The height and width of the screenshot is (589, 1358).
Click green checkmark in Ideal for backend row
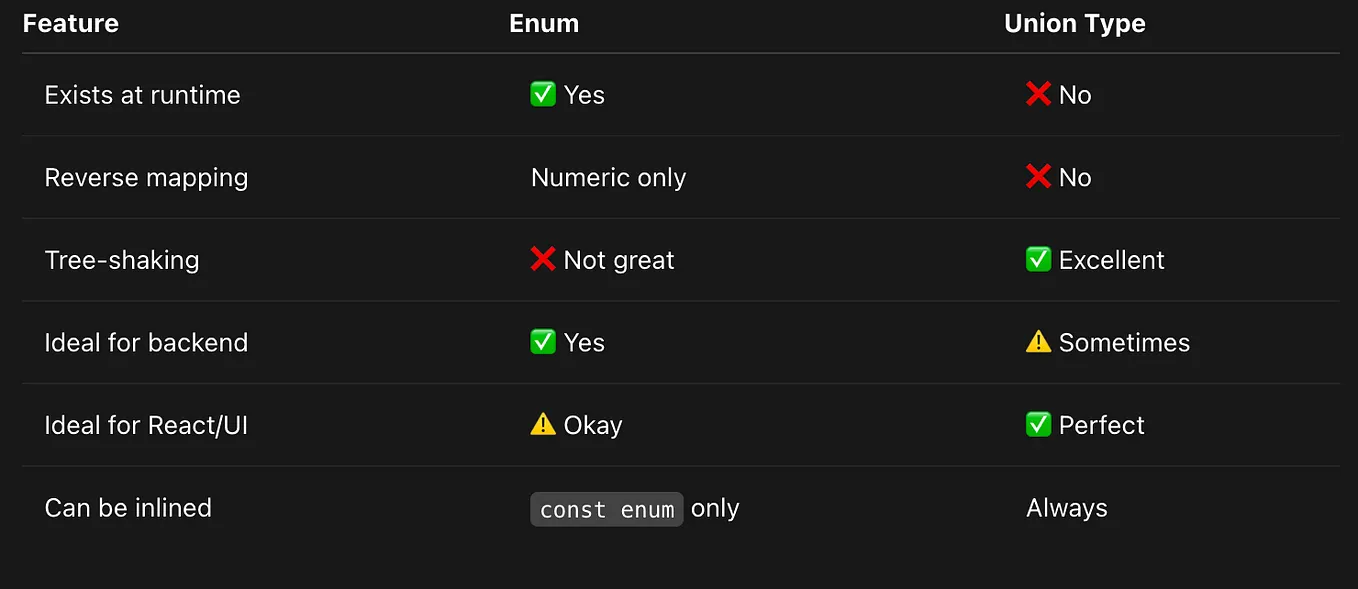(x=543, y=342)
